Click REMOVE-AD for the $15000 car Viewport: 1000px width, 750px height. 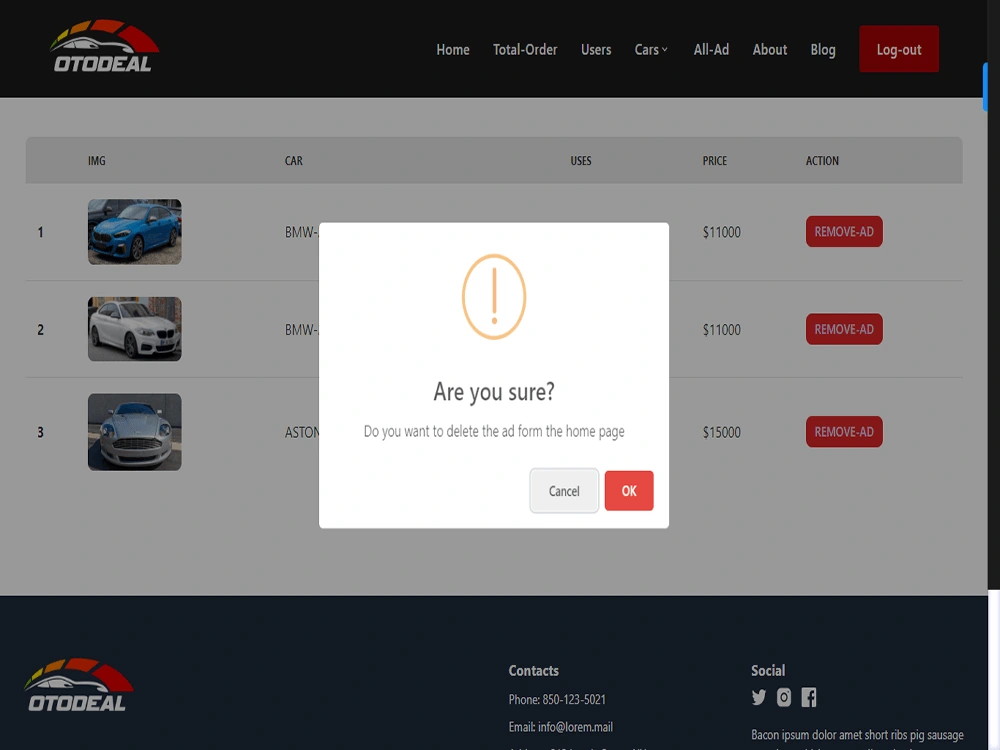[x=844, y=432]
